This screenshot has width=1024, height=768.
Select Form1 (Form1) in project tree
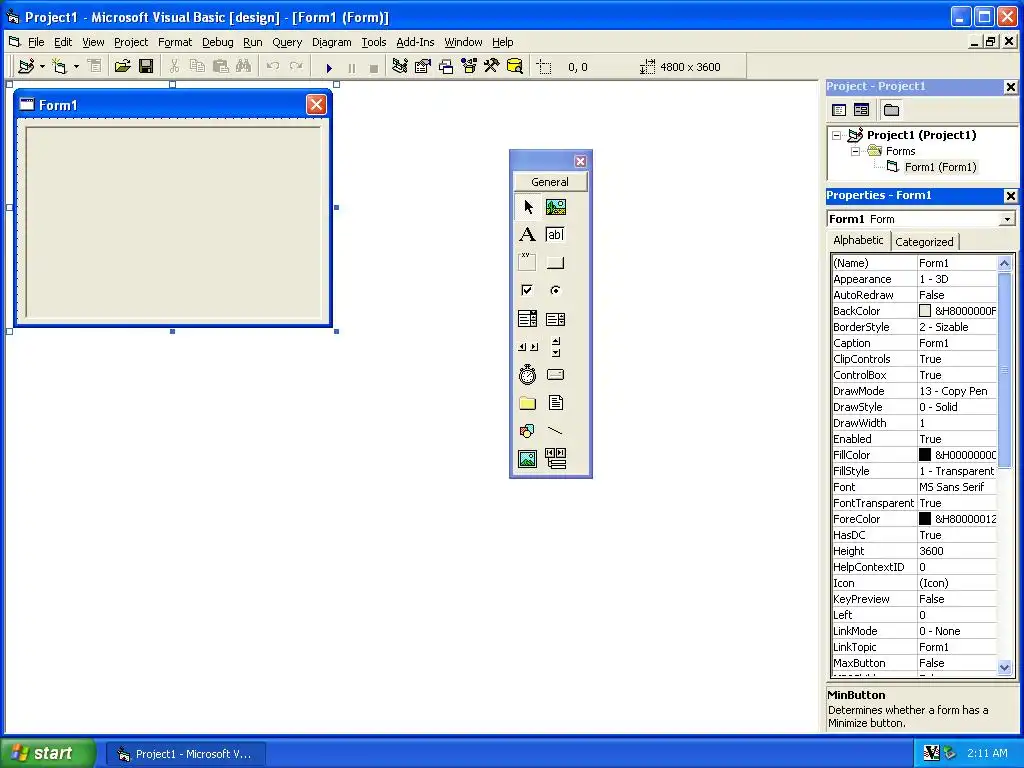coord(940,167)
